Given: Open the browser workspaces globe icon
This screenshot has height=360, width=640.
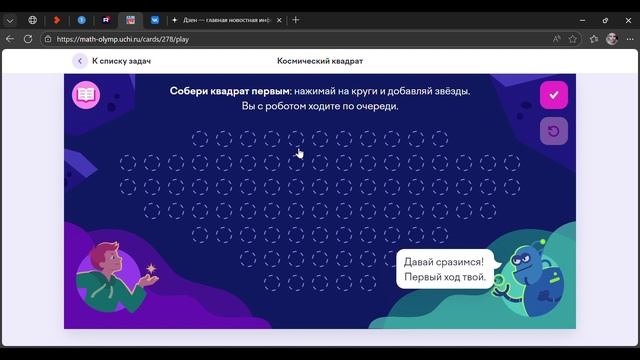Looking at the screenshot, I should [32, 20].
